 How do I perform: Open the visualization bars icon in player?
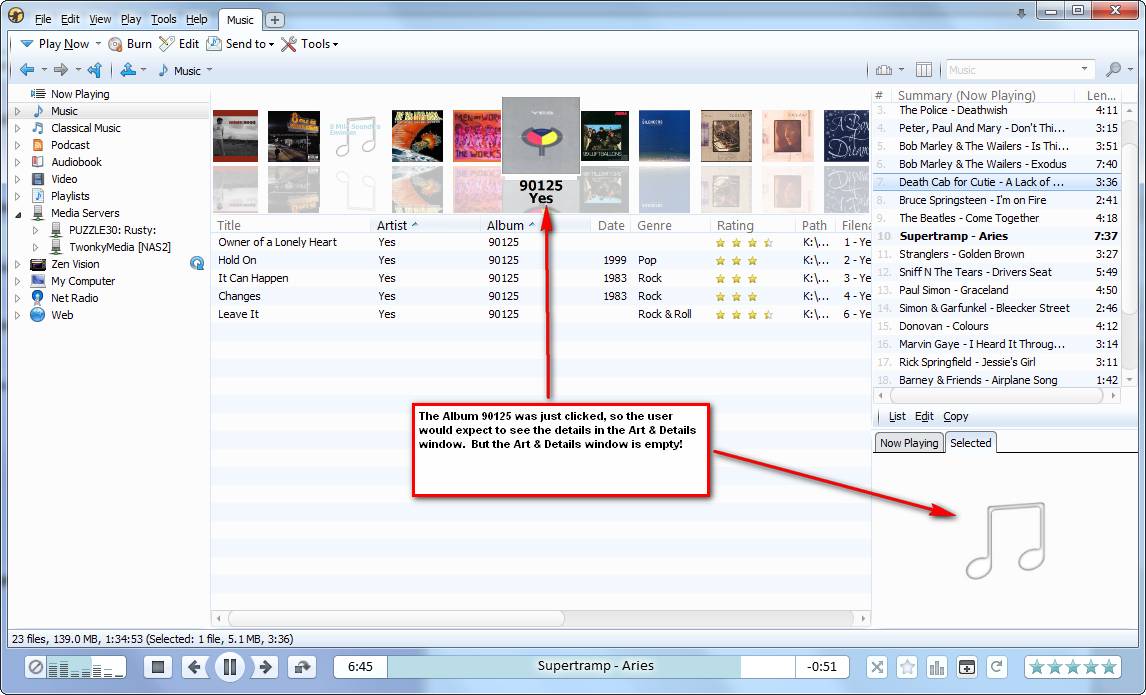(937, 667)
